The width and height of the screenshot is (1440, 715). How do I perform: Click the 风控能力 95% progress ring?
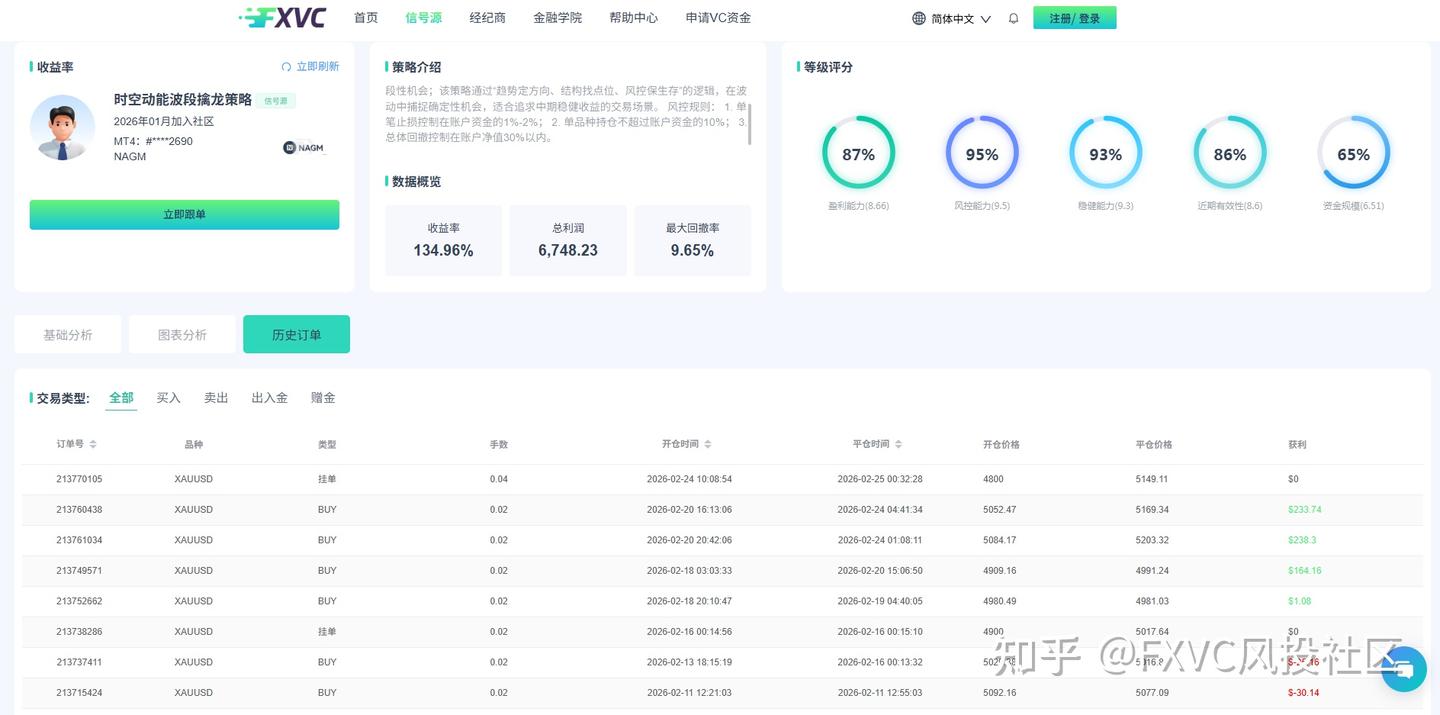981,153
